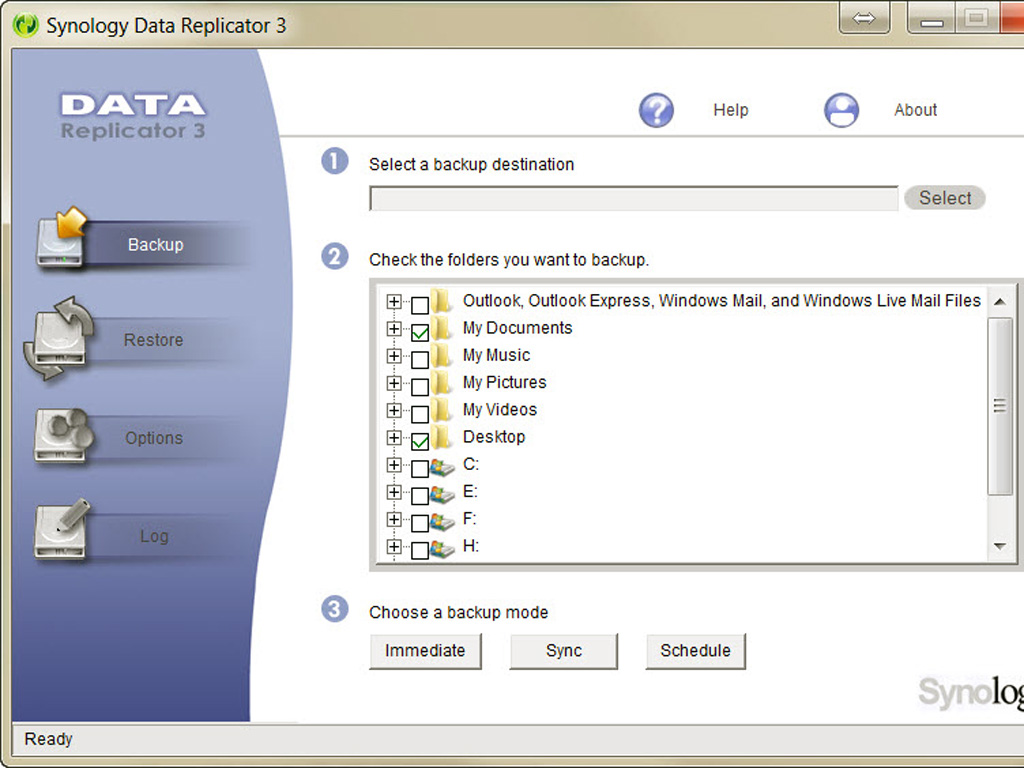Expand the H: drive tree node
The image size is (1024, 768).
pyautogui.click(x=394, y=547)
